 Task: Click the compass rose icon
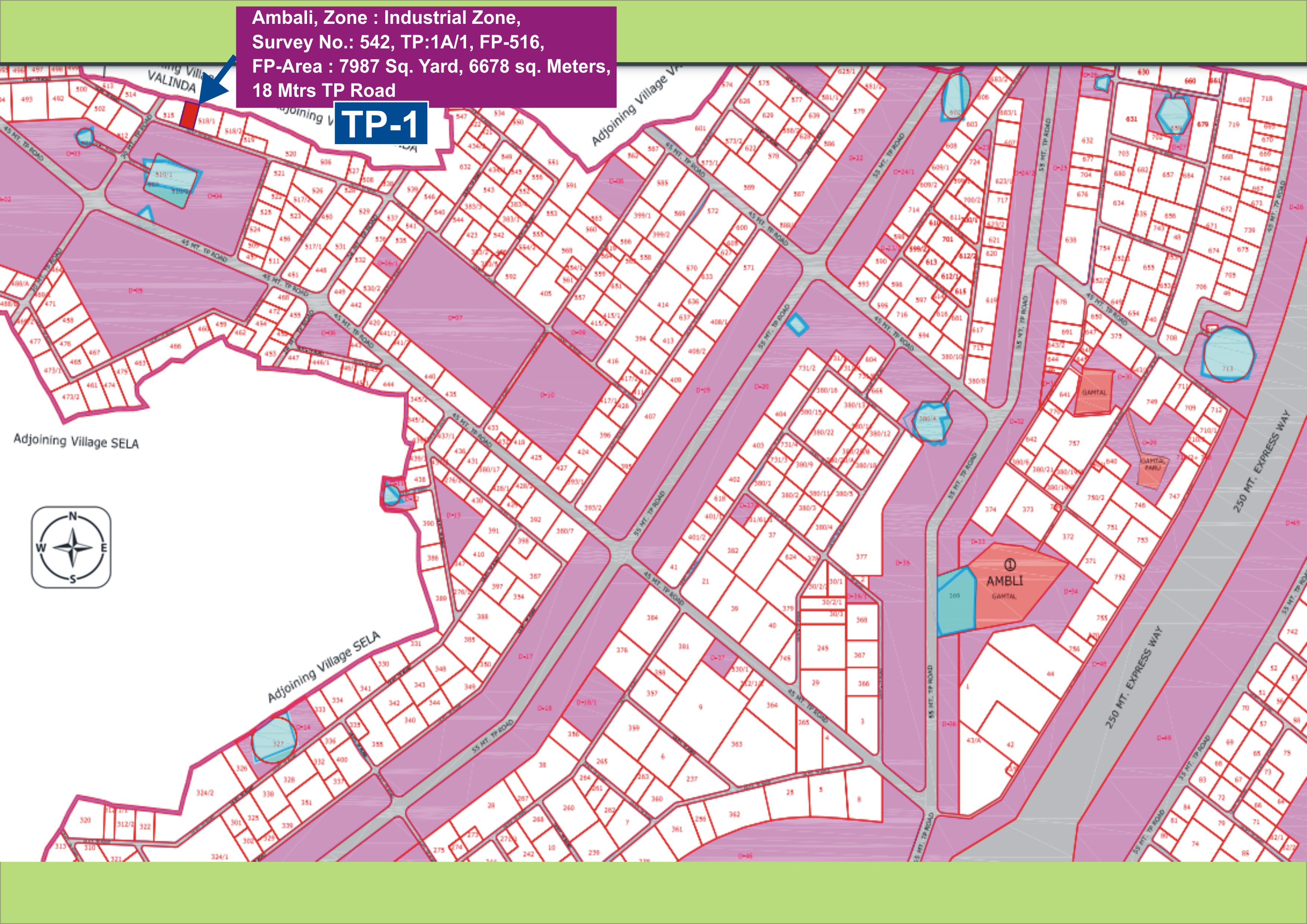(71, 547)
